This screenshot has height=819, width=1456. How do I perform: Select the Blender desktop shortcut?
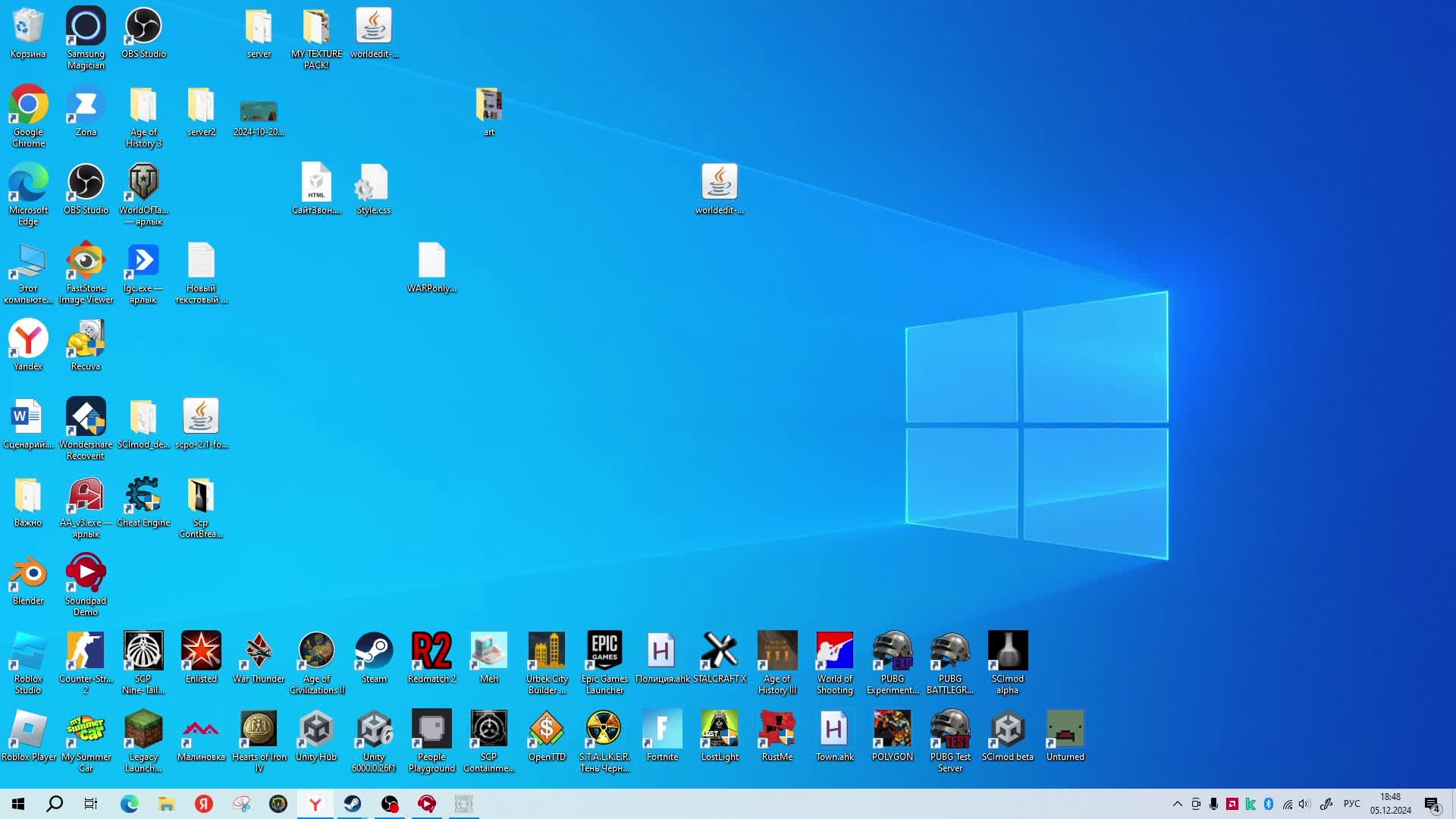pos(28,574)
